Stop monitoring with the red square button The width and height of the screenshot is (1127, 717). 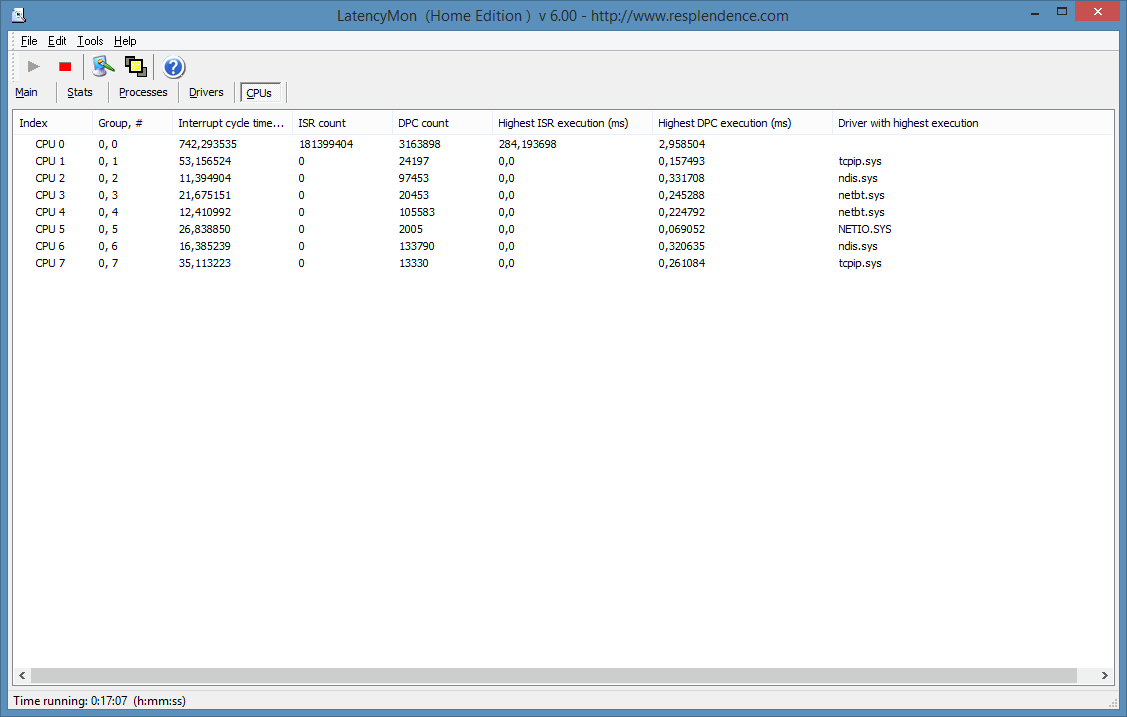click(x=65, y=67)
